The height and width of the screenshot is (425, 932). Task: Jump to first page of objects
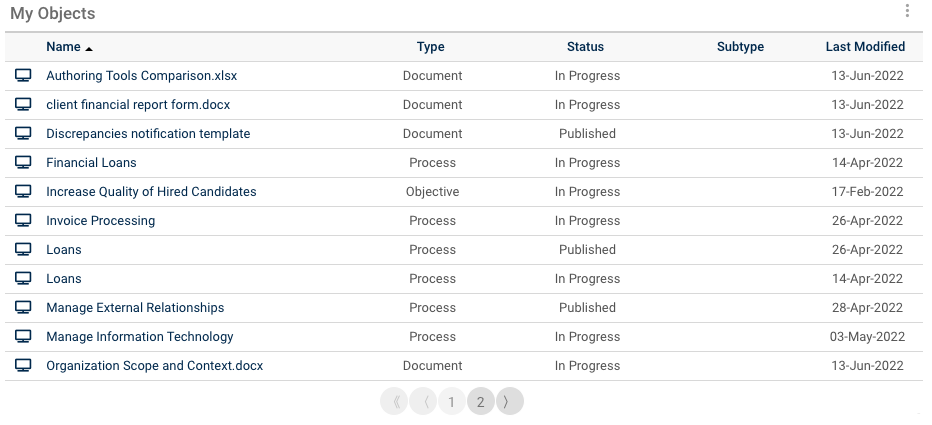[395, 402]
